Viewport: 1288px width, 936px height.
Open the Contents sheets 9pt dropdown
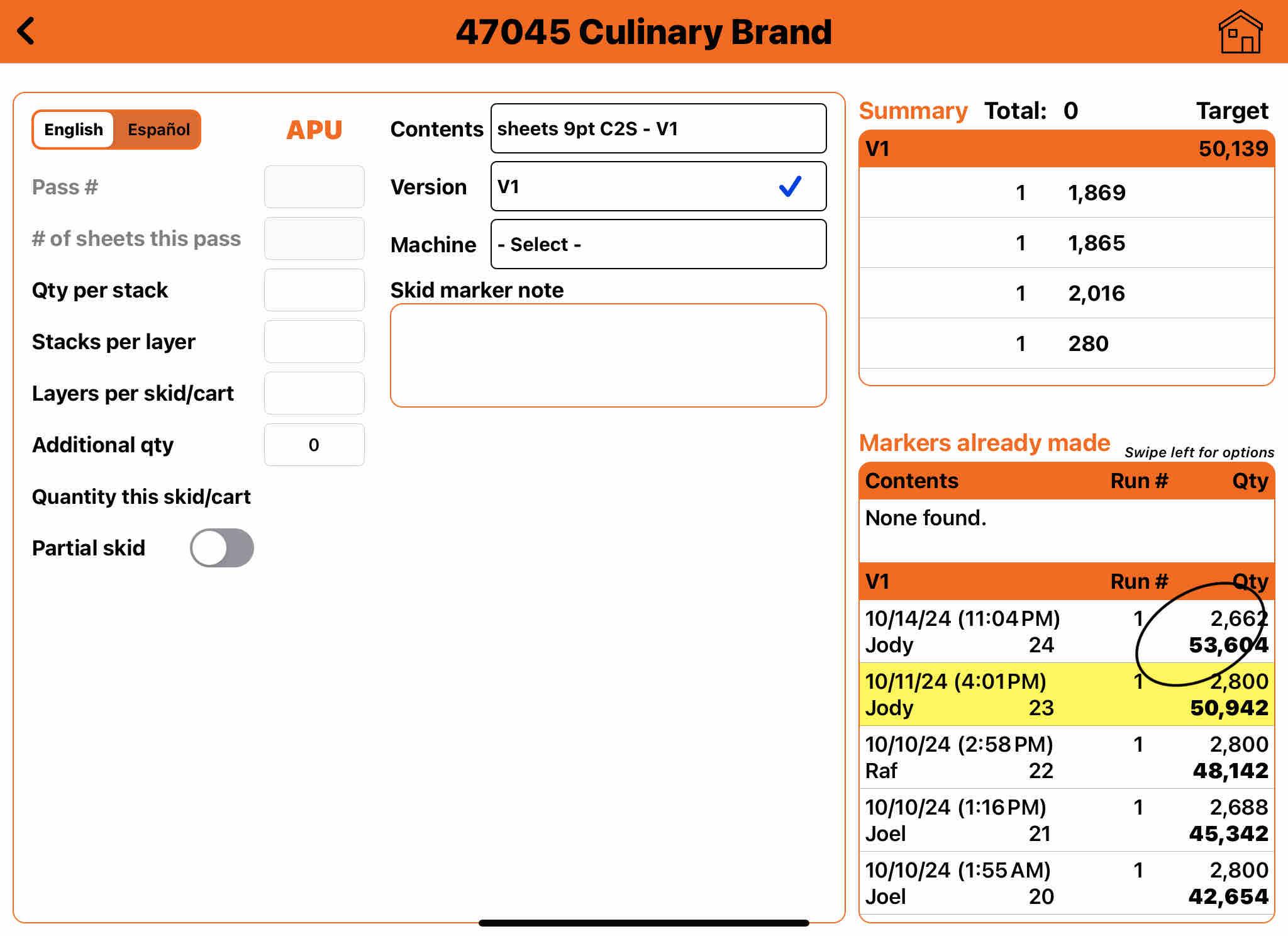(x=658, y=128)
